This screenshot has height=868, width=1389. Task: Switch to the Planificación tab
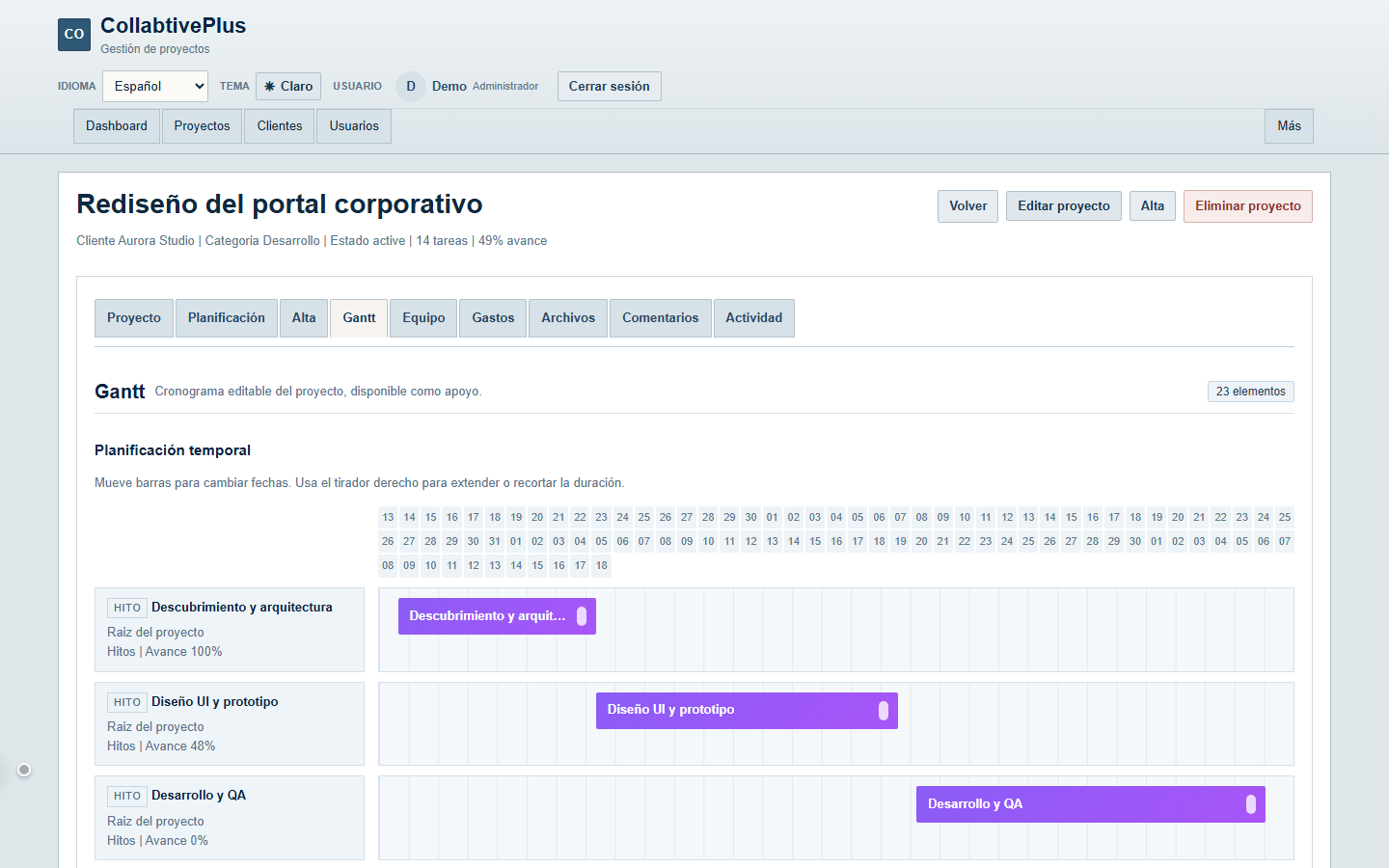[227, 318]
